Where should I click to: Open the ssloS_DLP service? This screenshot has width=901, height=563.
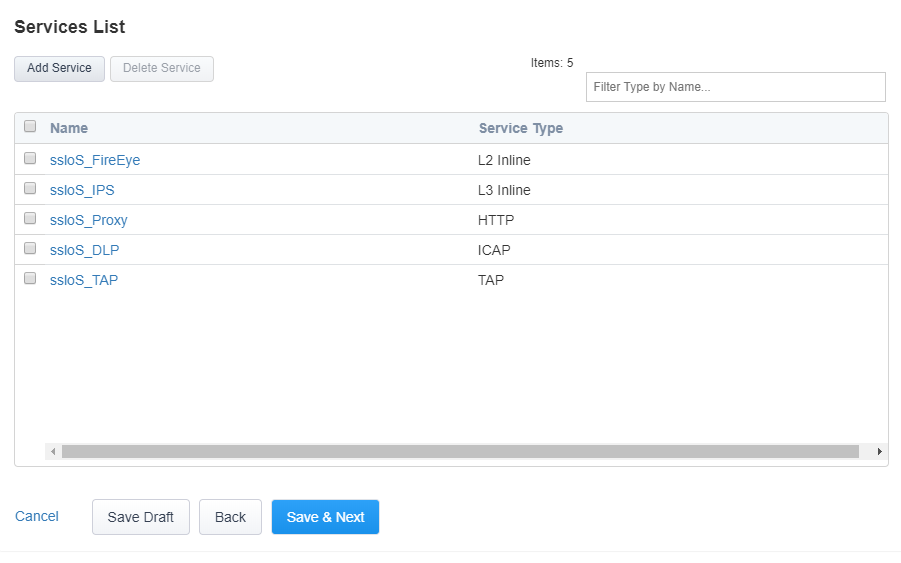[x=84, y=250]
